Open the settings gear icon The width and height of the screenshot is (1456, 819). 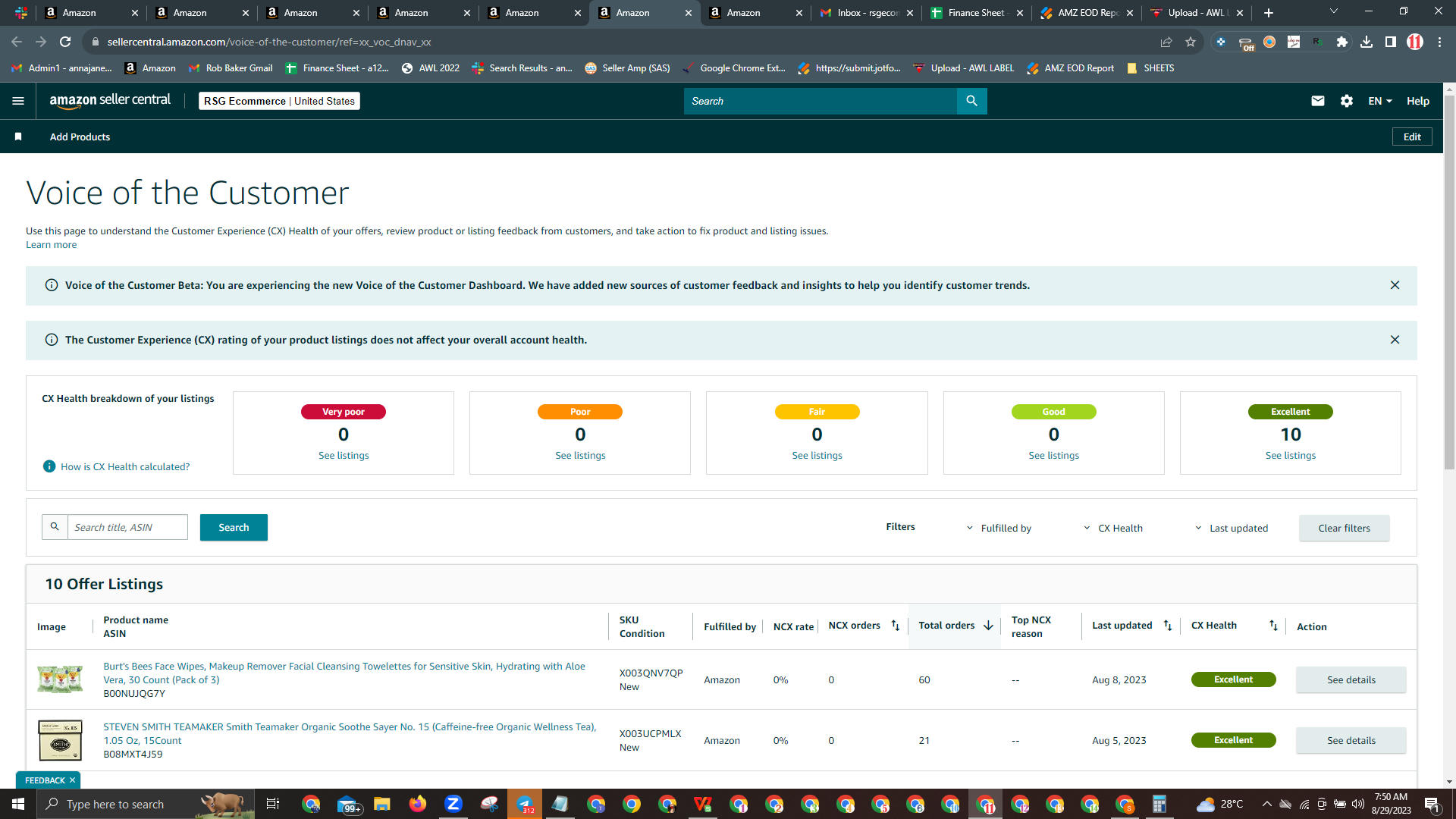click(1347, 101)
